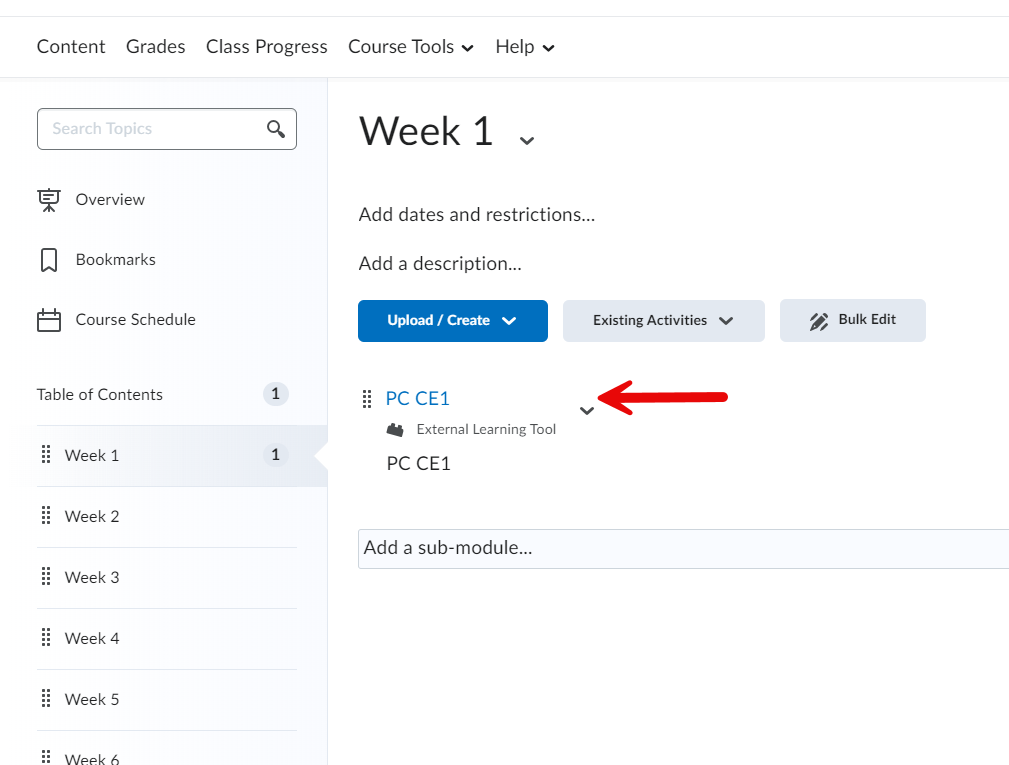Expand the Week 1 title dropdown arrow

pyautogui.click(x=527, y=140)
